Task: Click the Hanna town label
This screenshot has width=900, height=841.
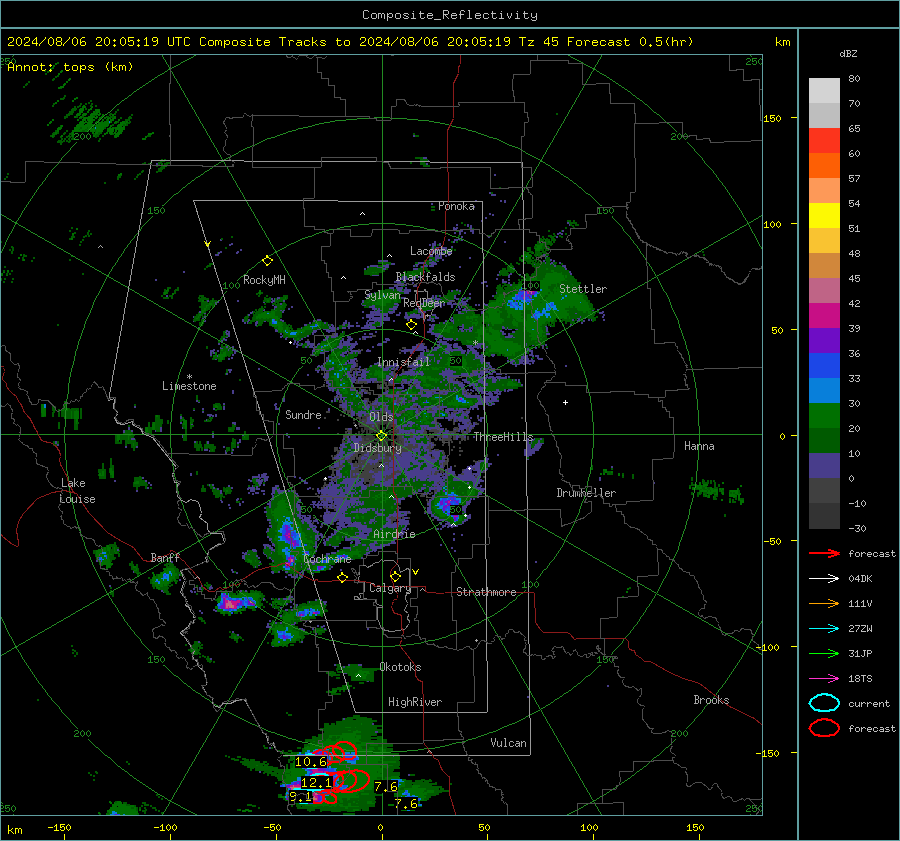Action: 699,446
